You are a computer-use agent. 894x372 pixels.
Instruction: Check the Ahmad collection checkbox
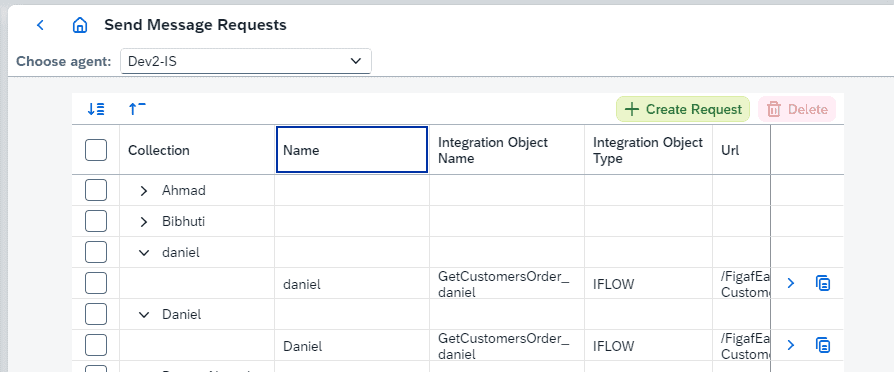point(96,190)
